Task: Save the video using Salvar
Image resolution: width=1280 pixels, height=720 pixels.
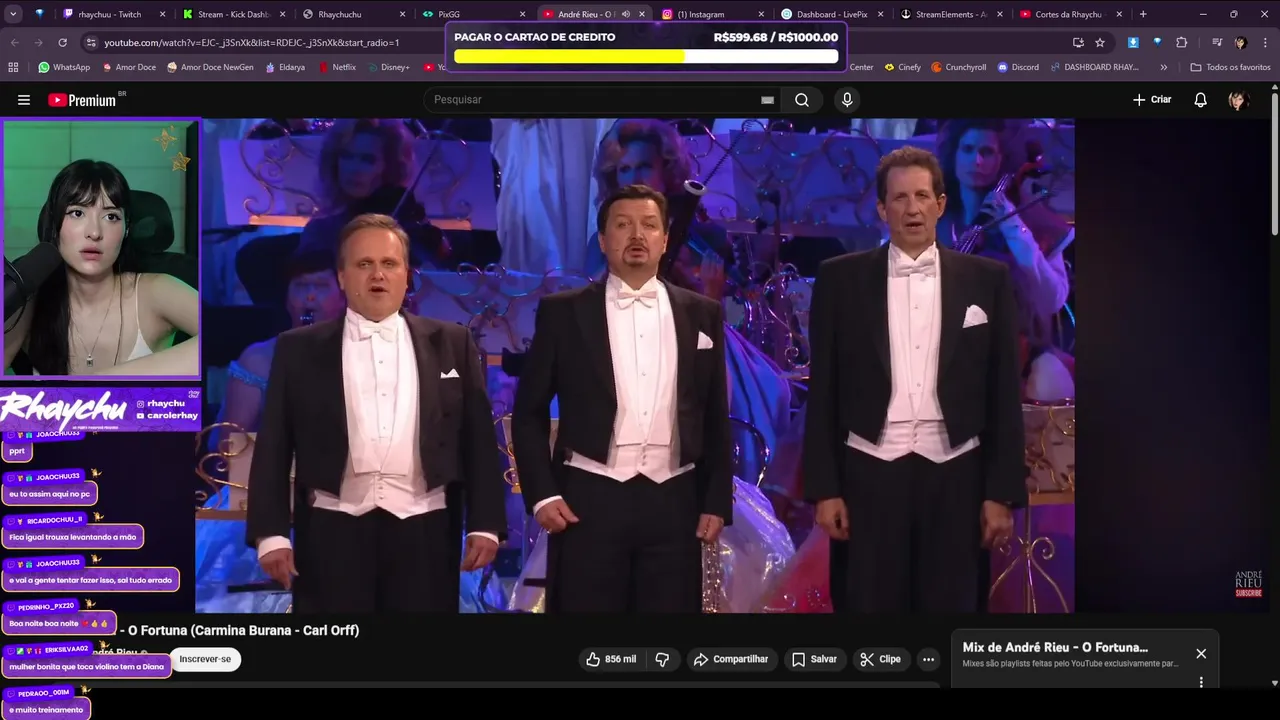Action: tap(814, 659)
